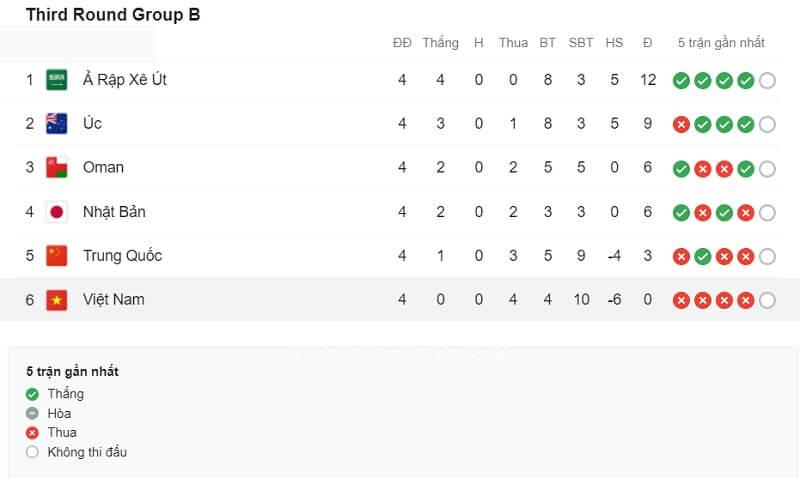800x478 pixels.
Task: Click the Japan flag icon
Action: click(57, 212)
